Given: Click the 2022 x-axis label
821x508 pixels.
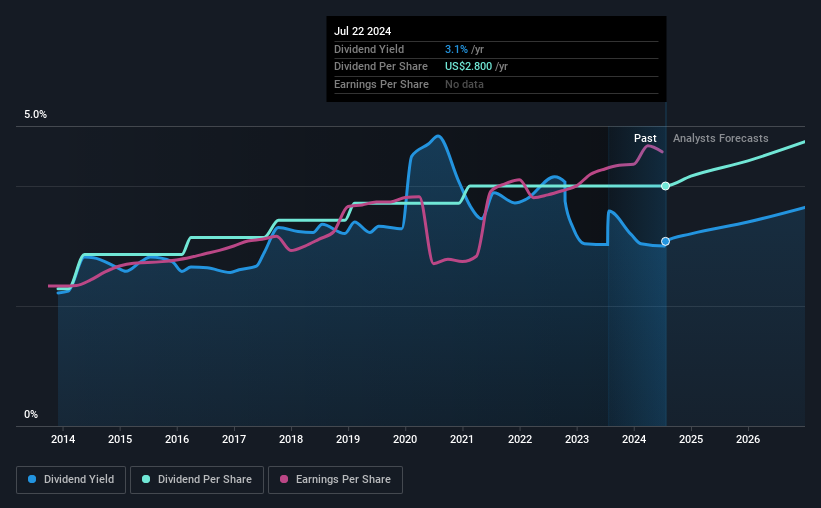Looking at the screenshot, I should click(520, 439).
